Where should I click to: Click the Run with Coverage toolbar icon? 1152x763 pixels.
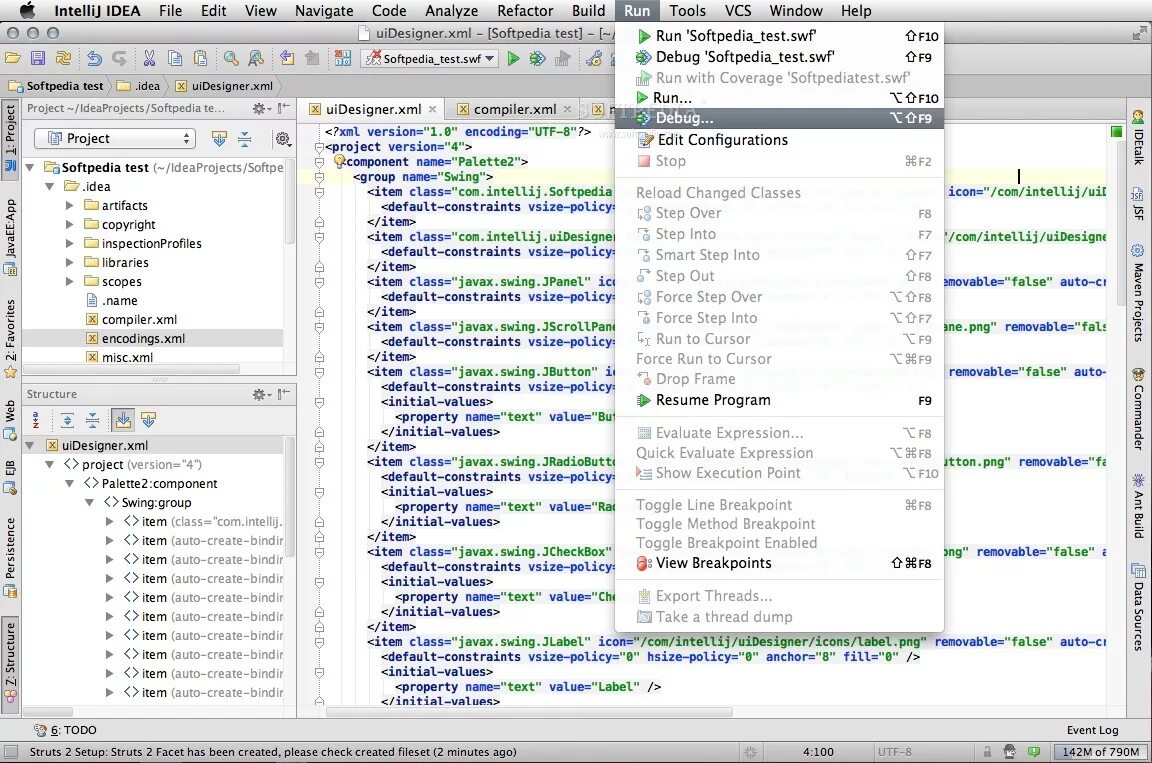point(563,58)
